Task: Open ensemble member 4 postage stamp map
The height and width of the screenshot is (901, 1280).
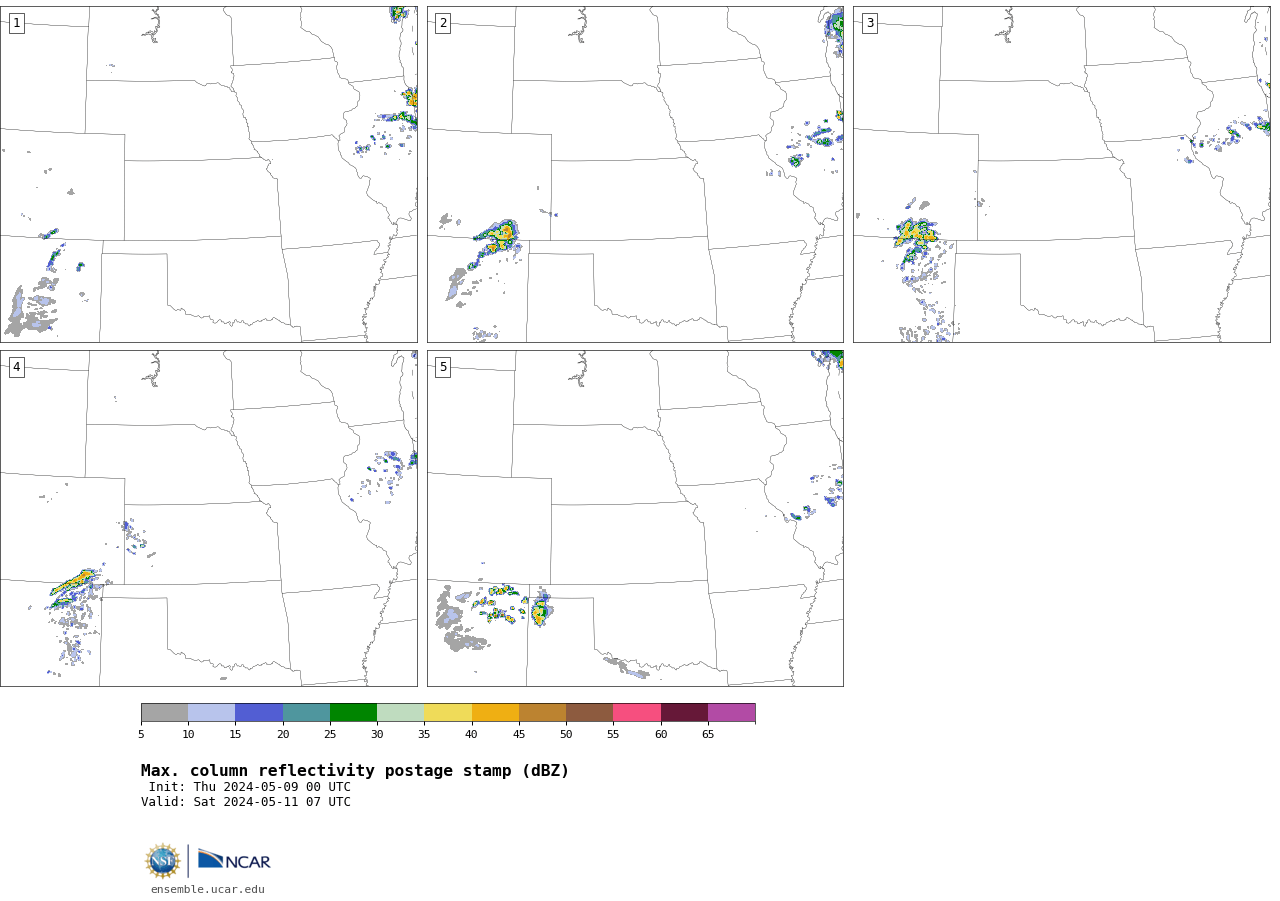Action: [x=209, y=518]
